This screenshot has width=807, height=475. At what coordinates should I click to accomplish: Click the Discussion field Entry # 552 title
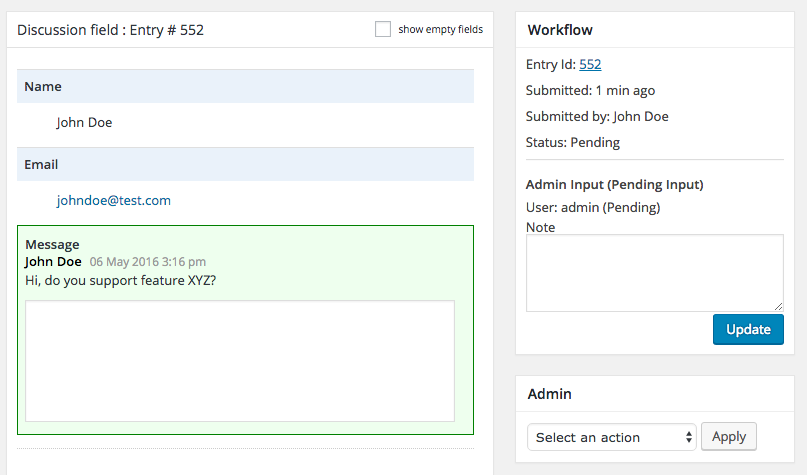111,30
